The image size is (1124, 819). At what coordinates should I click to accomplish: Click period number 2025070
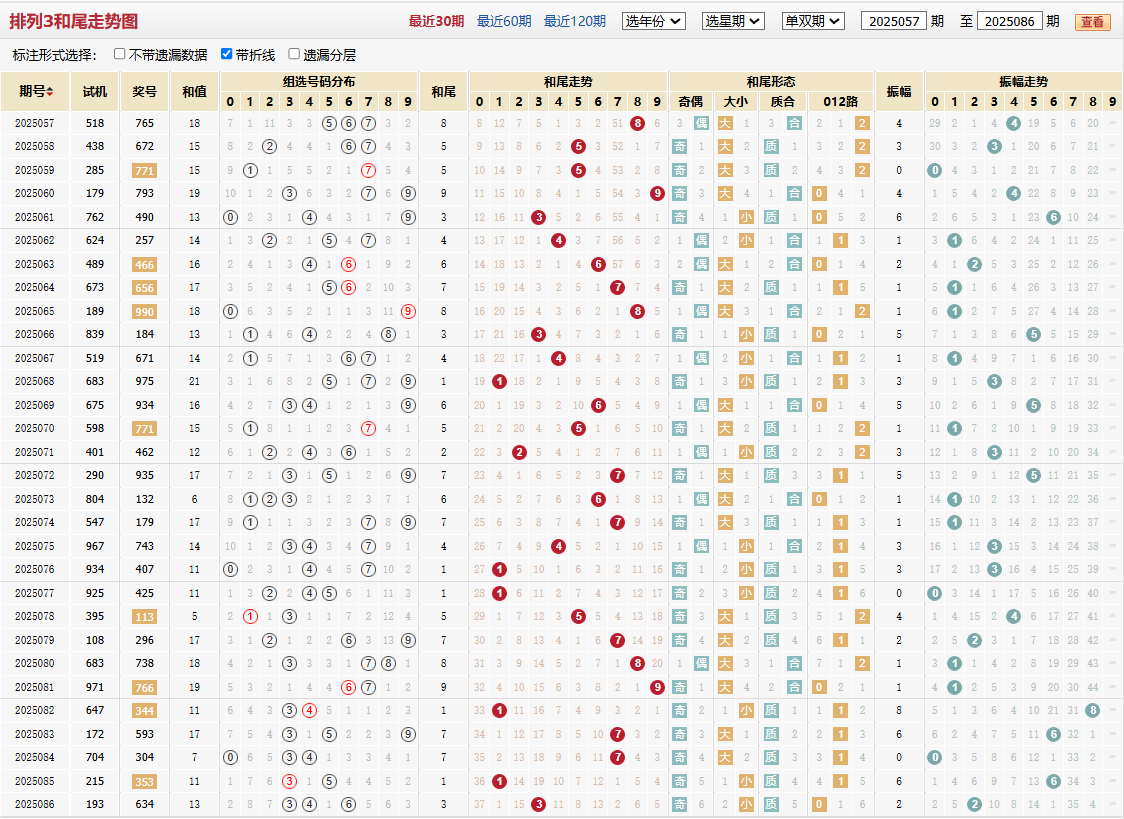(x=35, y=428)
